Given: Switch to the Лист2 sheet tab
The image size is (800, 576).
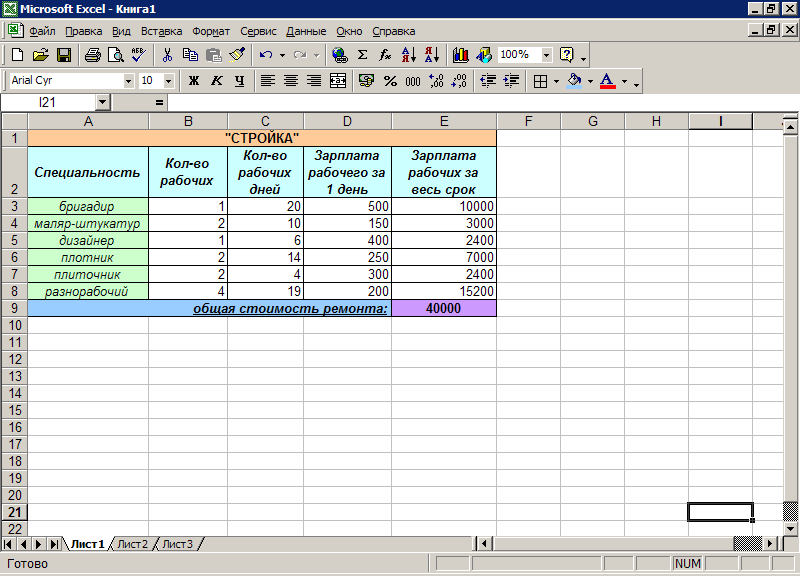Looking at the screenshot, I should coord(133,544).
